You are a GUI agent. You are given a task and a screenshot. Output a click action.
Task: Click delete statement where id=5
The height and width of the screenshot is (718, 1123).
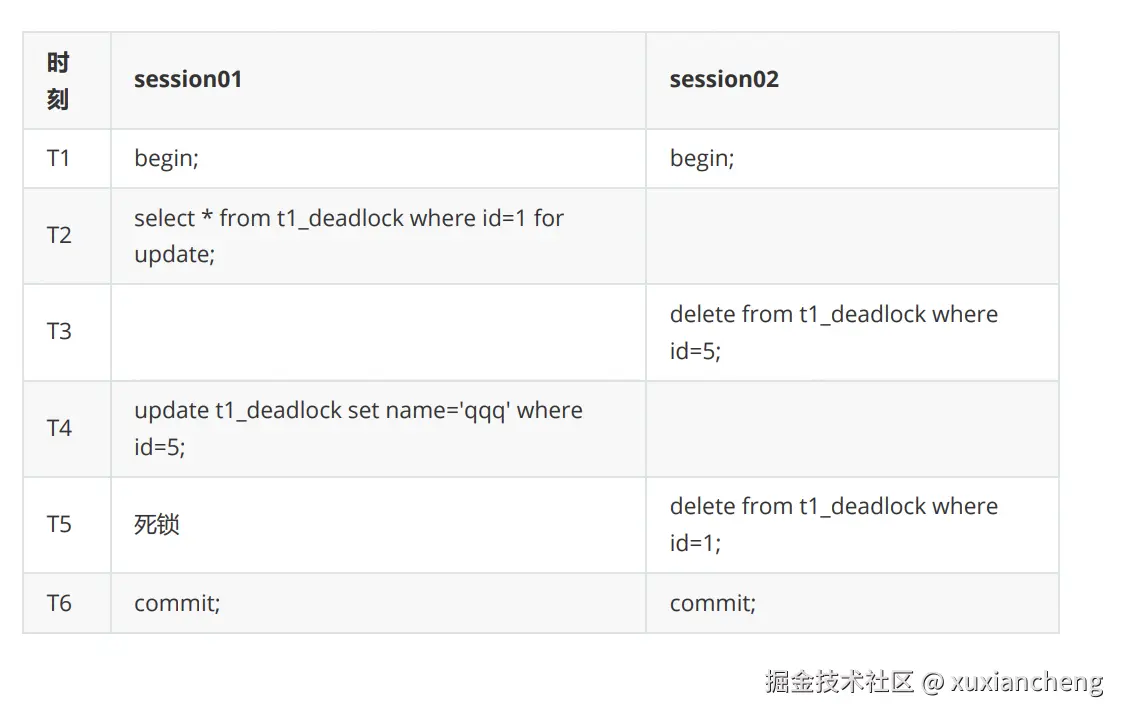point(833,331)
